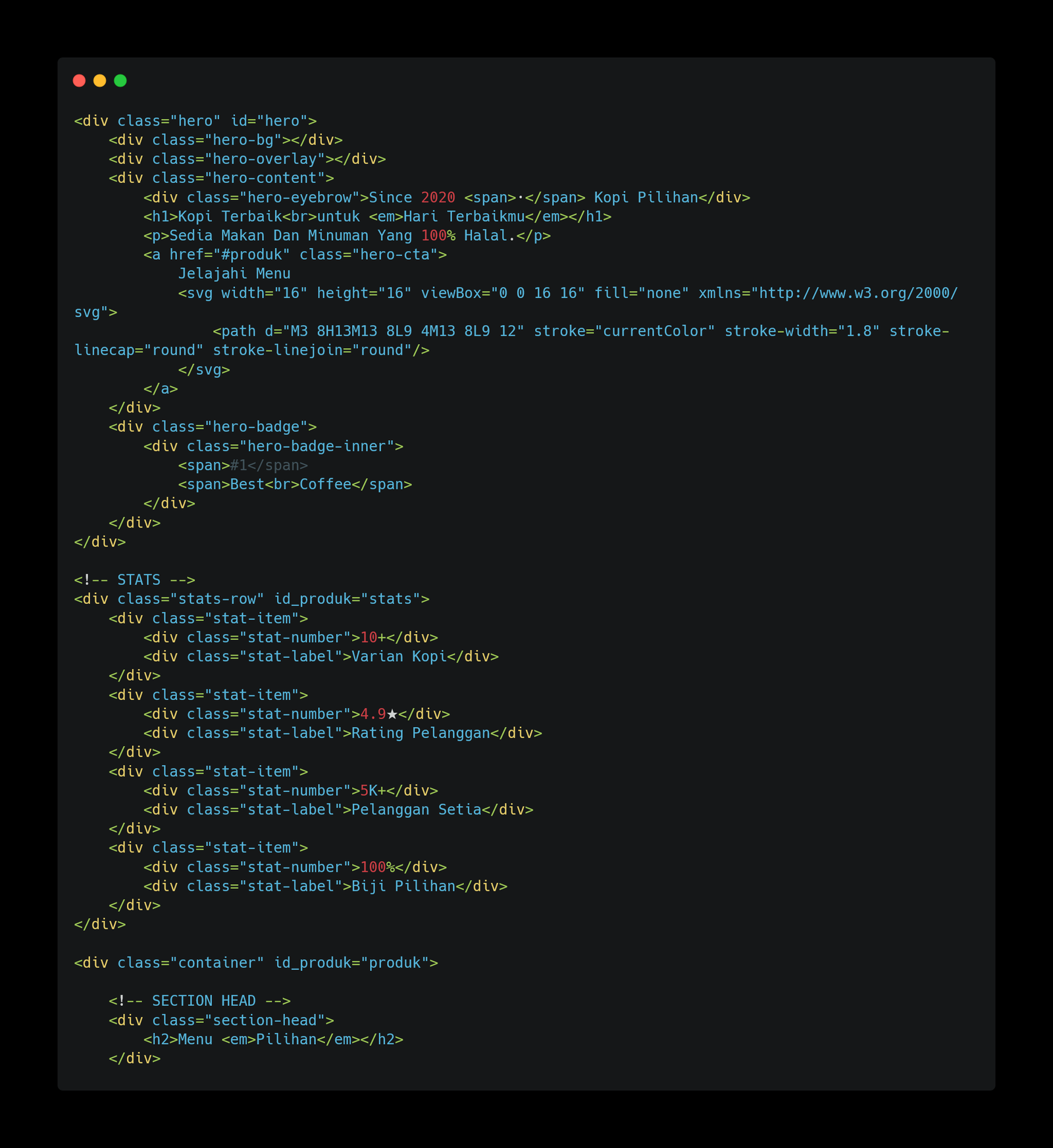The height and width of the screenshot is (1148, 1053).
Task: Click the h2 "Menu Pilihan" heading line
Action: (273, 1039)
